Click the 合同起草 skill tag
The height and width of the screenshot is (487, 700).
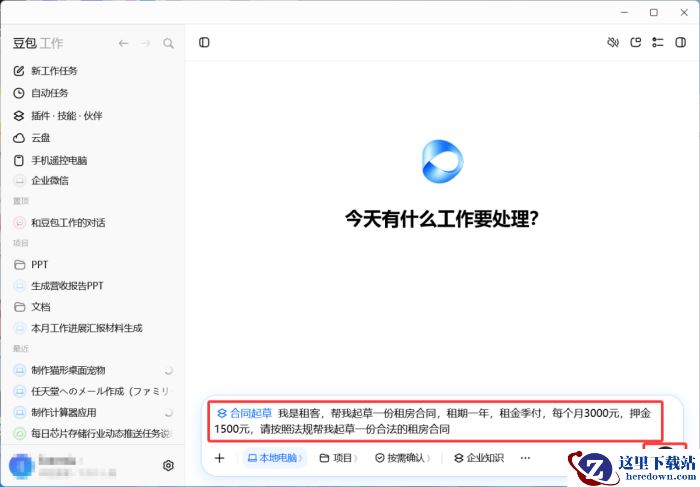(x=245, y=413)
